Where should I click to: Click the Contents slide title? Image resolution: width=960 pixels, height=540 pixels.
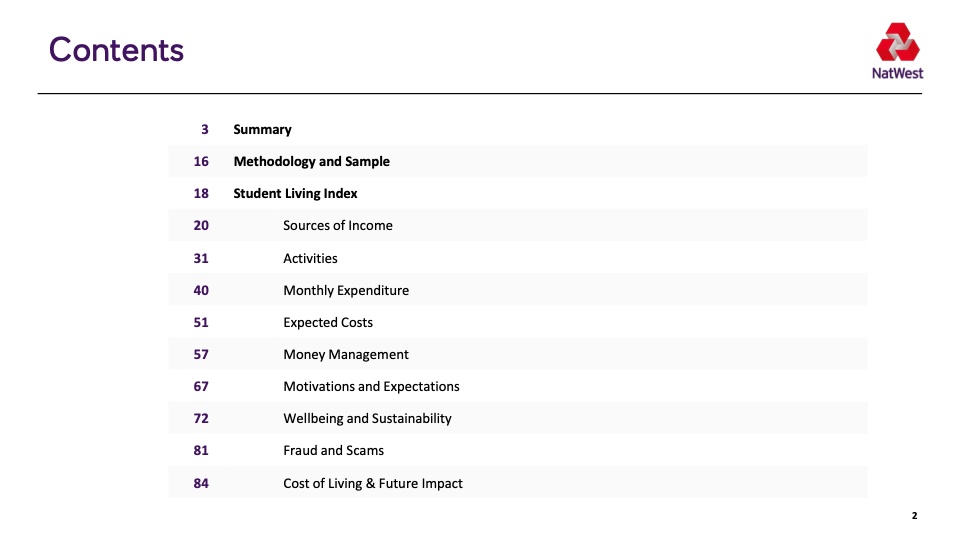[x=116, y=50]
